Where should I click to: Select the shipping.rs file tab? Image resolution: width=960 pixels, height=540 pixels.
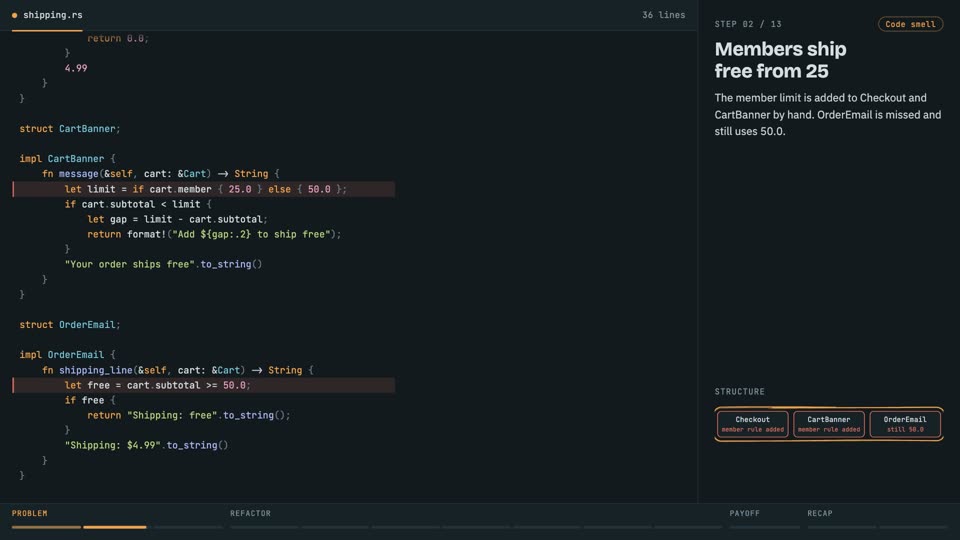[47, 15]
